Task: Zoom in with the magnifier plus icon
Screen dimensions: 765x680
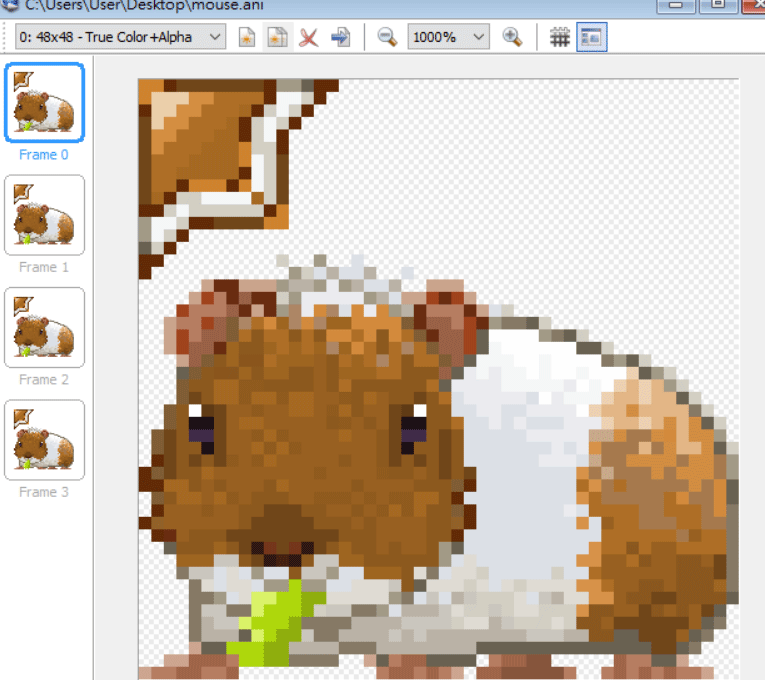Action: (x=512, y=37)
